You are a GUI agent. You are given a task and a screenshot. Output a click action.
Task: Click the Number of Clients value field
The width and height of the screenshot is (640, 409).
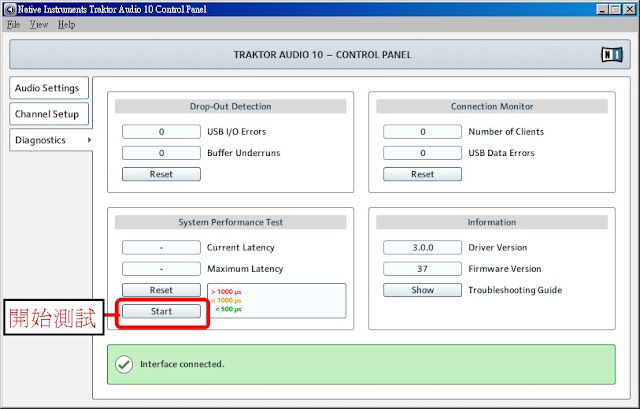pos(422,131)
